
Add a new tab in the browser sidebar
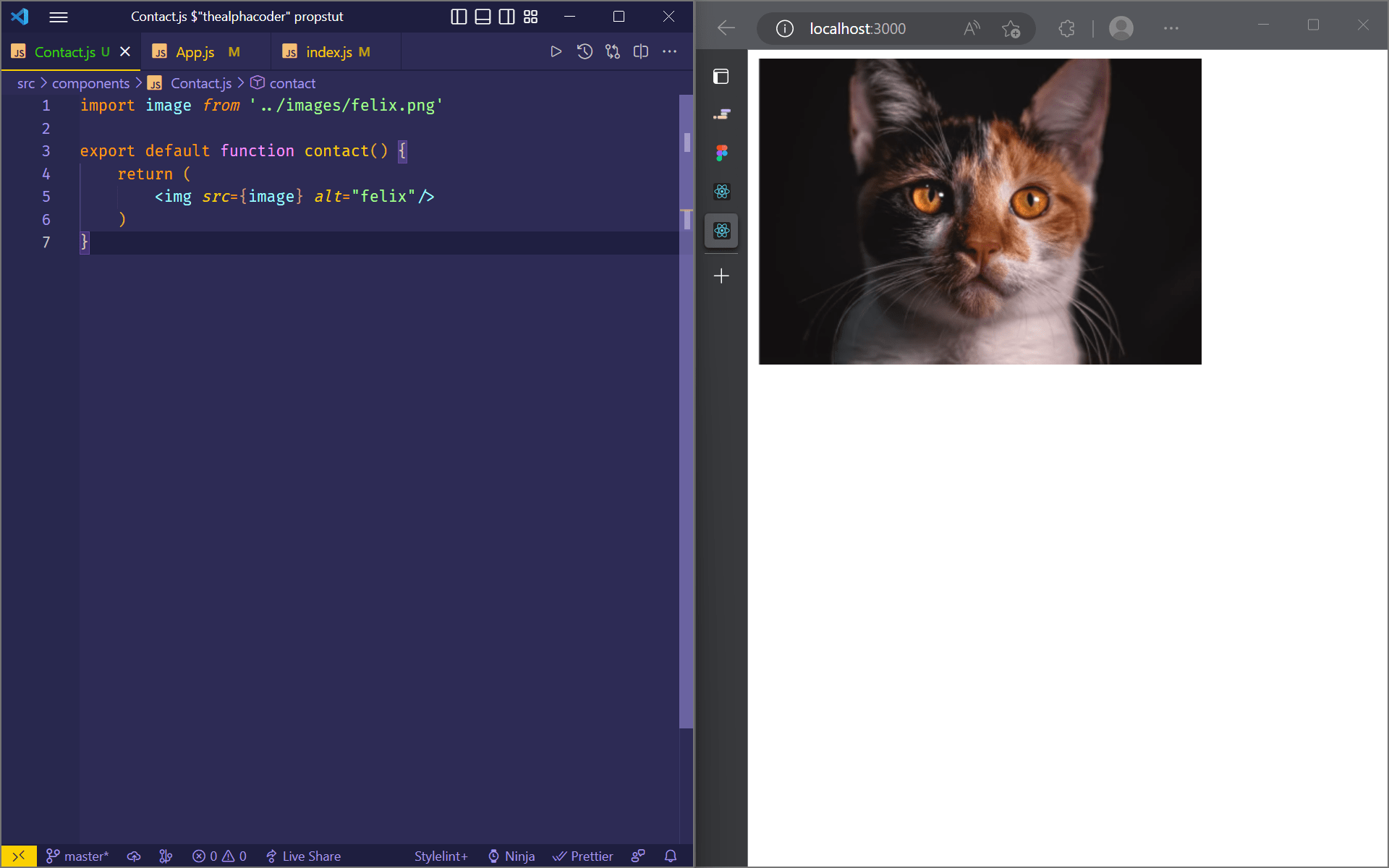tap(721, 276)
